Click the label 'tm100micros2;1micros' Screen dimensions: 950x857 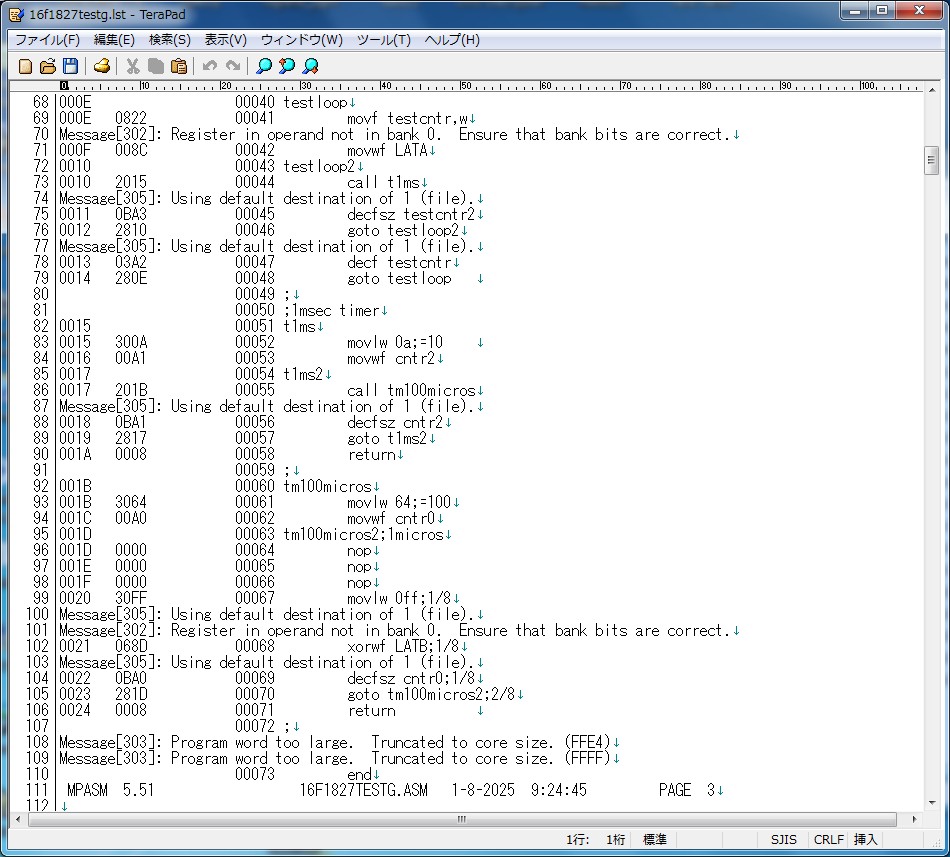(x=364, y=535)
